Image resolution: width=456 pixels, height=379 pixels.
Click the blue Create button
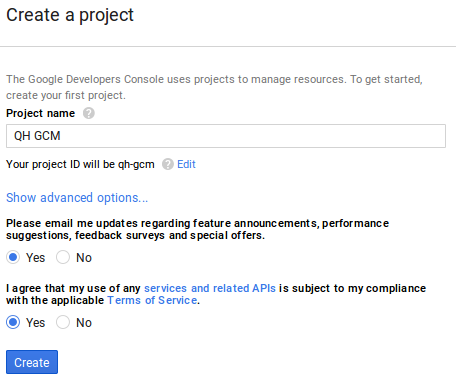32,362
